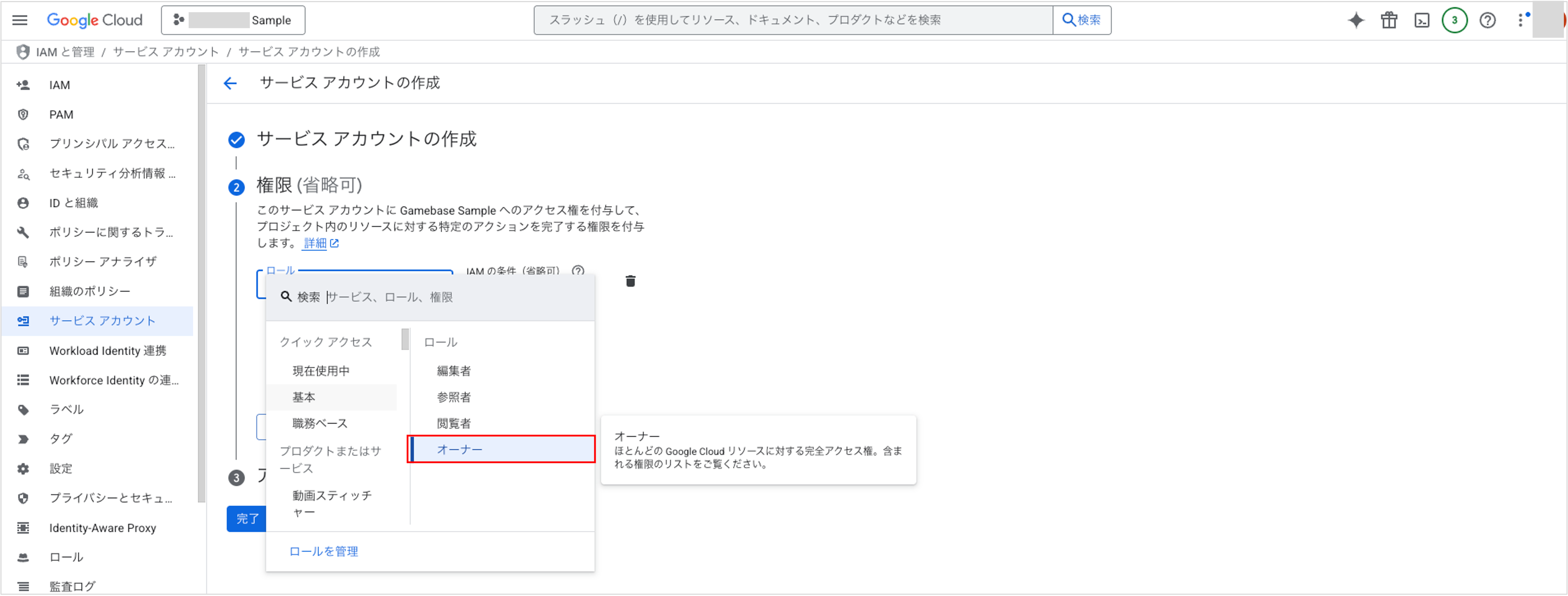Click the step 3 number circle
This screenshot has height=596, width=1568.
tap(236, 478)
